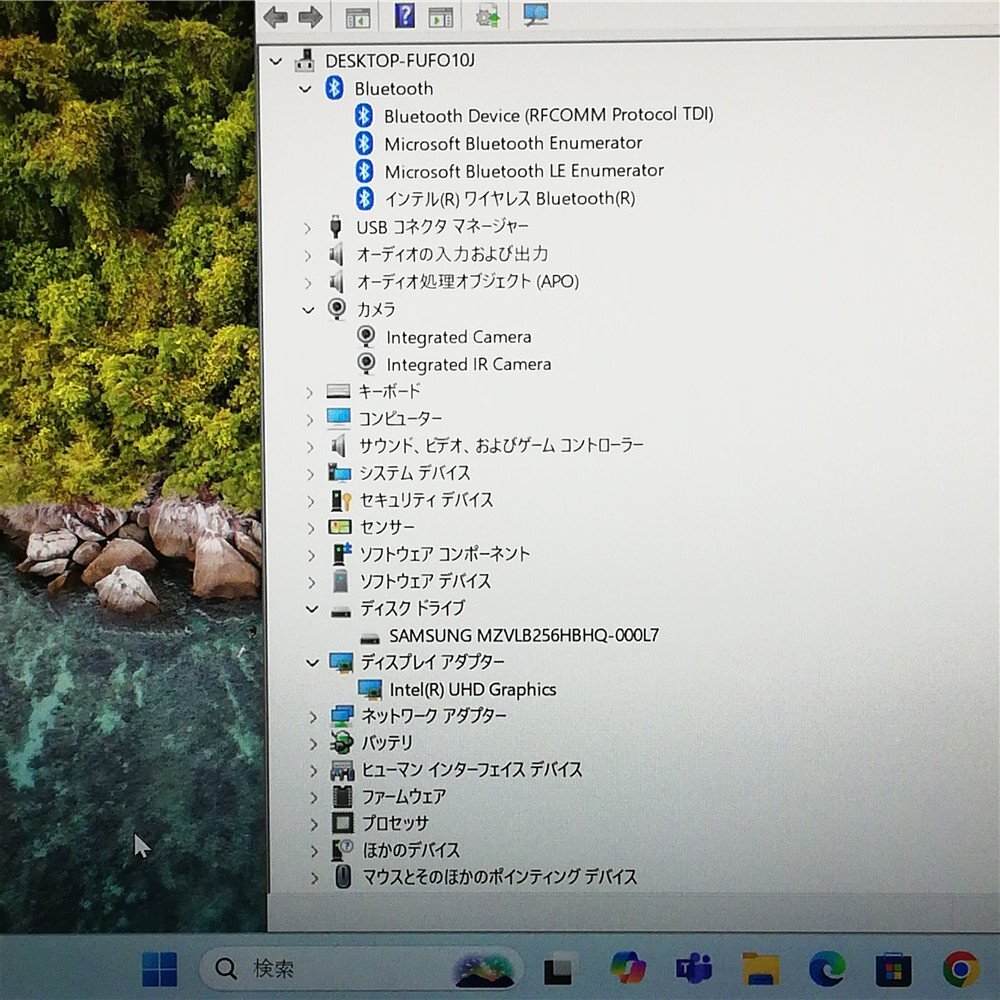Screen dimensions: 1000x1000
Task: Expand オーディオ処理オブジェクト (APO) category
Action: pyautogui.click(x=309, y=283)
